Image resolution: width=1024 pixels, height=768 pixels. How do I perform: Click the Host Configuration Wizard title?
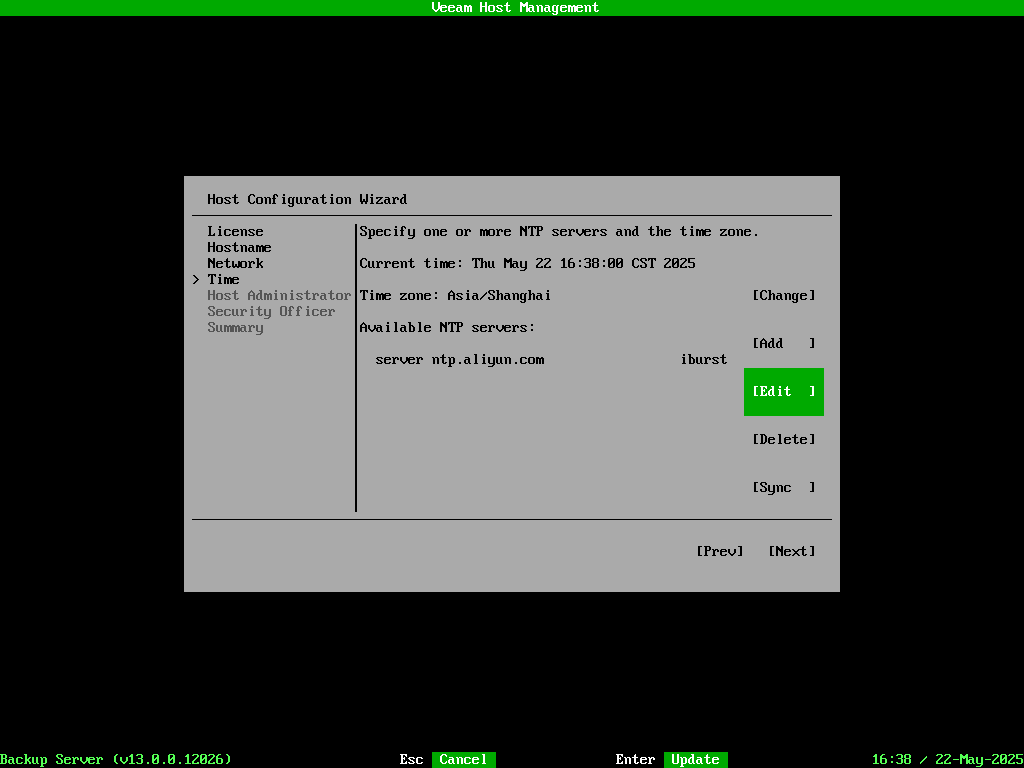pos(307,199)
